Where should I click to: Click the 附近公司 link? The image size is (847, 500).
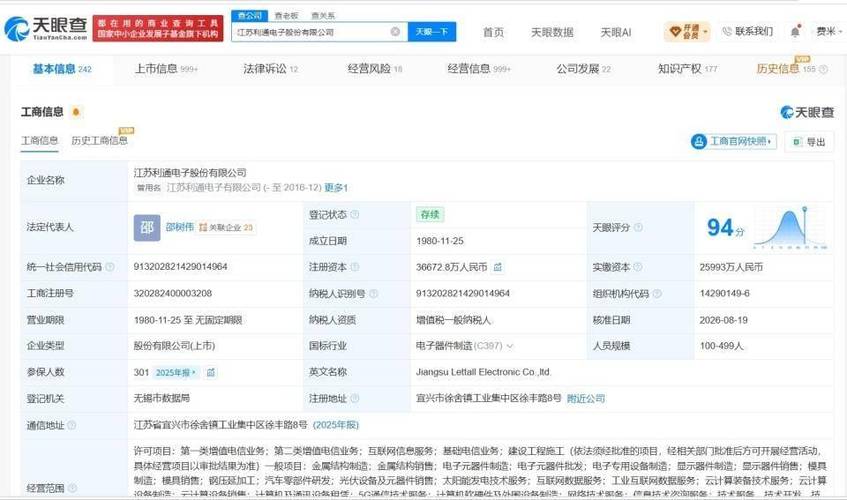586,398
